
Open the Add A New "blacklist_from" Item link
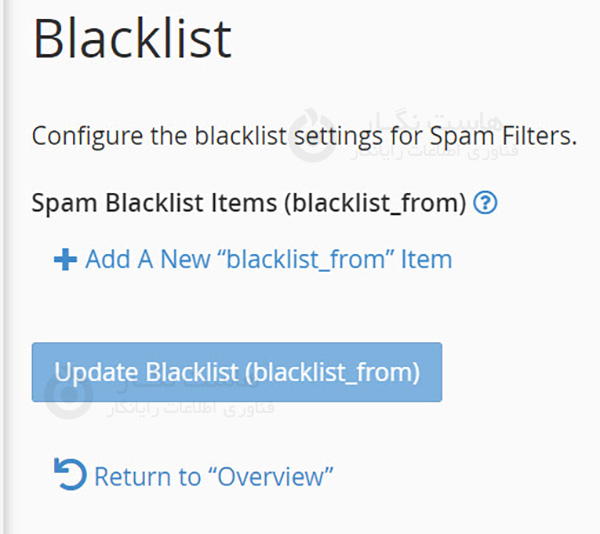(x=268, y=260)
